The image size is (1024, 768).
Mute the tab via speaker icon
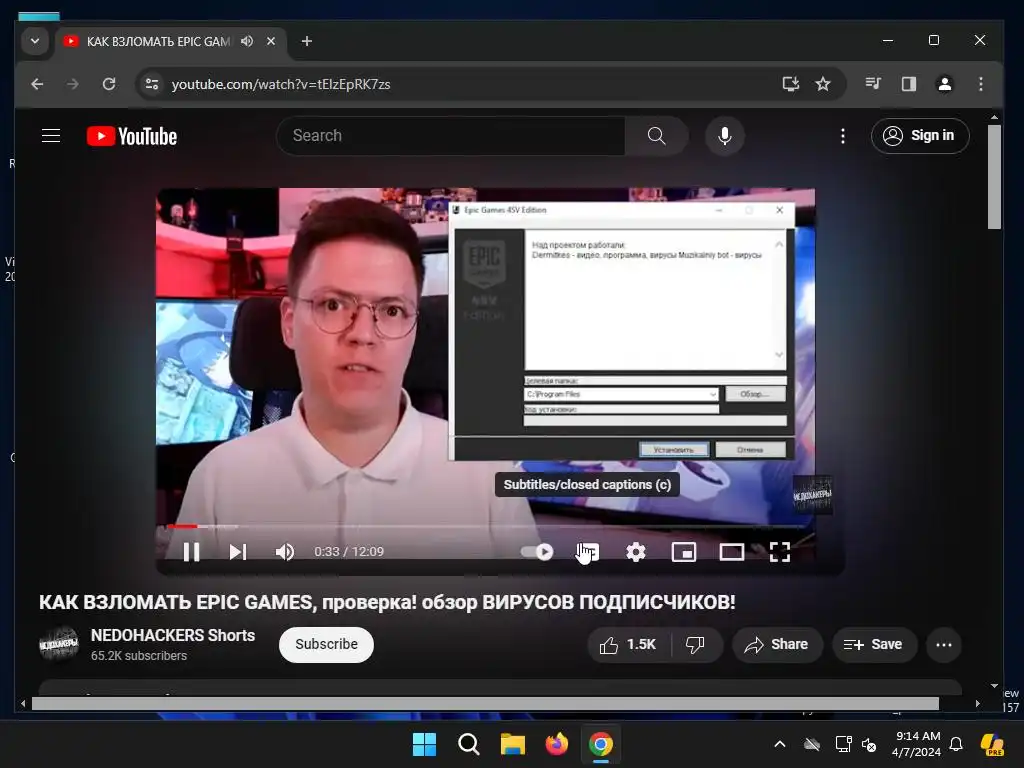pos(247,41)
